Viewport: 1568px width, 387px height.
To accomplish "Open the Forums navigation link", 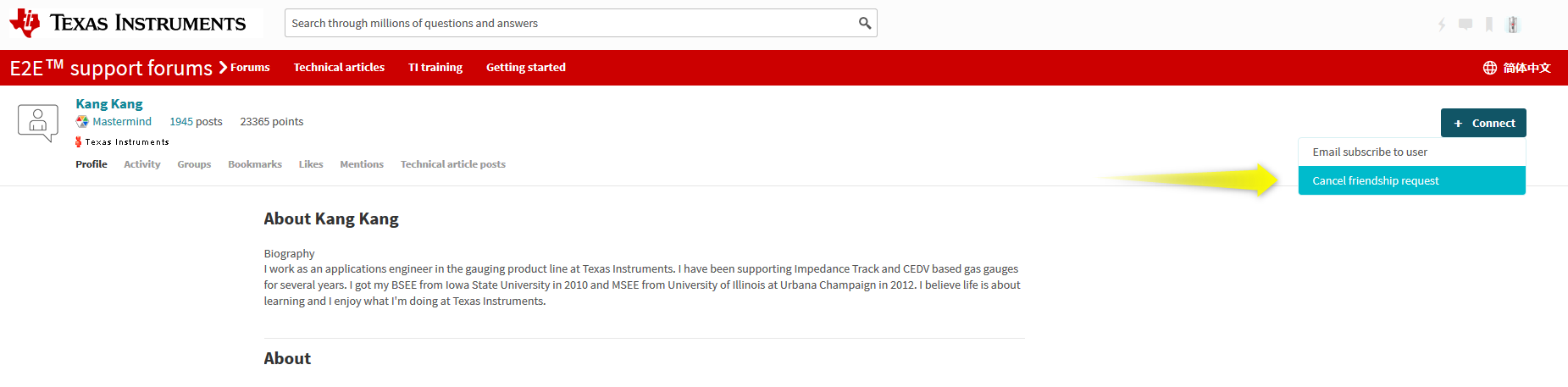I will pos(250,68).
